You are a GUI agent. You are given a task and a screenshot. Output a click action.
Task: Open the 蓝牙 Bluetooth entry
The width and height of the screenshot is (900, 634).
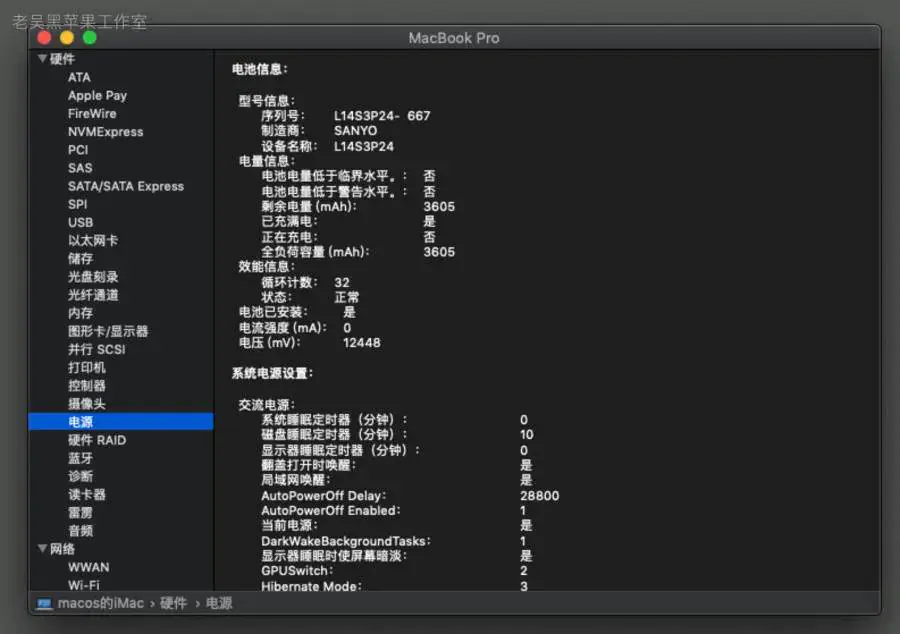(x=80, y=458)
